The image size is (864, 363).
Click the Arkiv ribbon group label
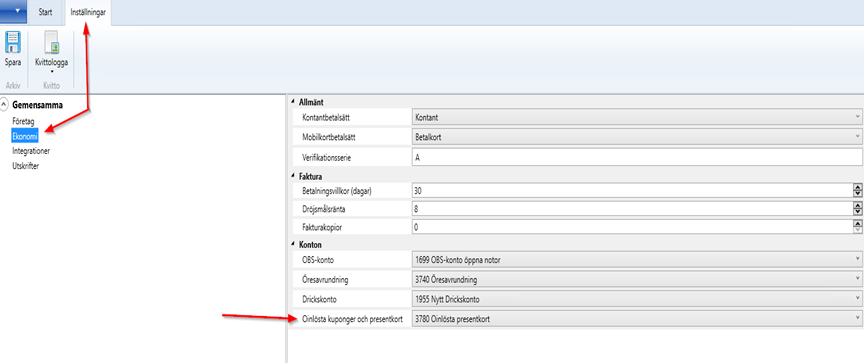pos(12,85)
